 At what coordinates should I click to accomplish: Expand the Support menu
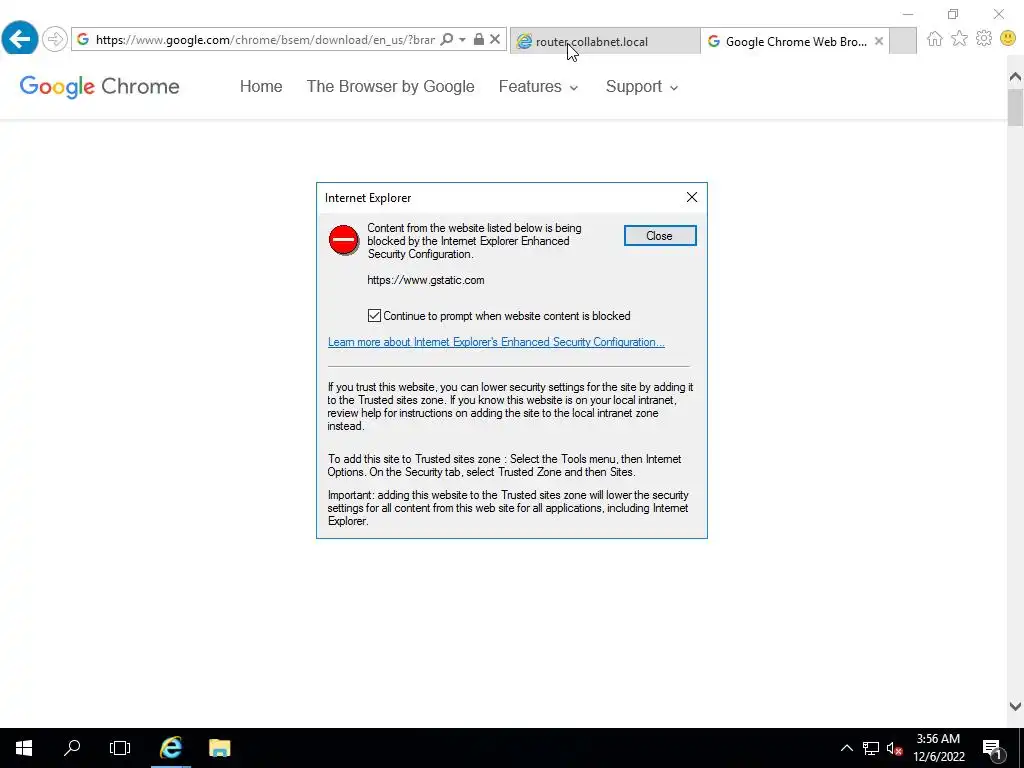[x=641, y=86]
